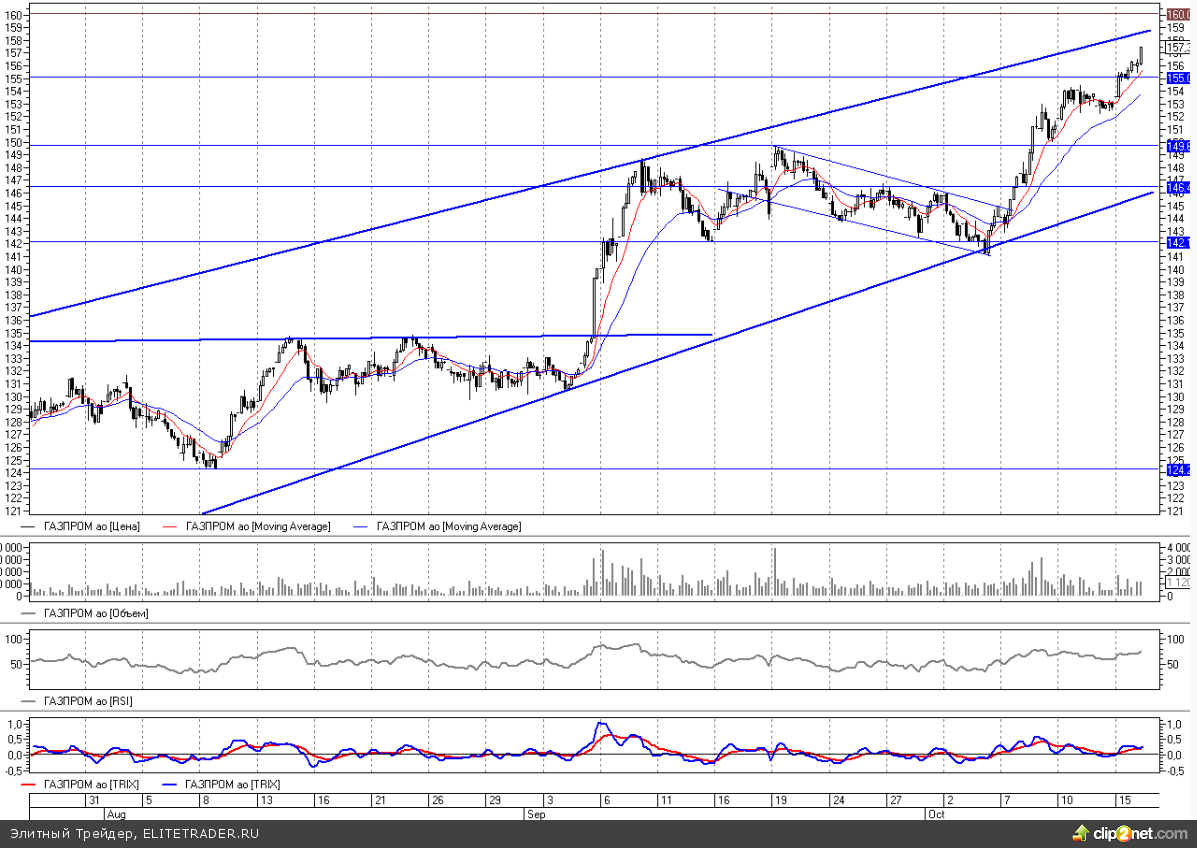
Task: Click the 1,0 label on right TRIX axis
Action: pos(1174,724)
